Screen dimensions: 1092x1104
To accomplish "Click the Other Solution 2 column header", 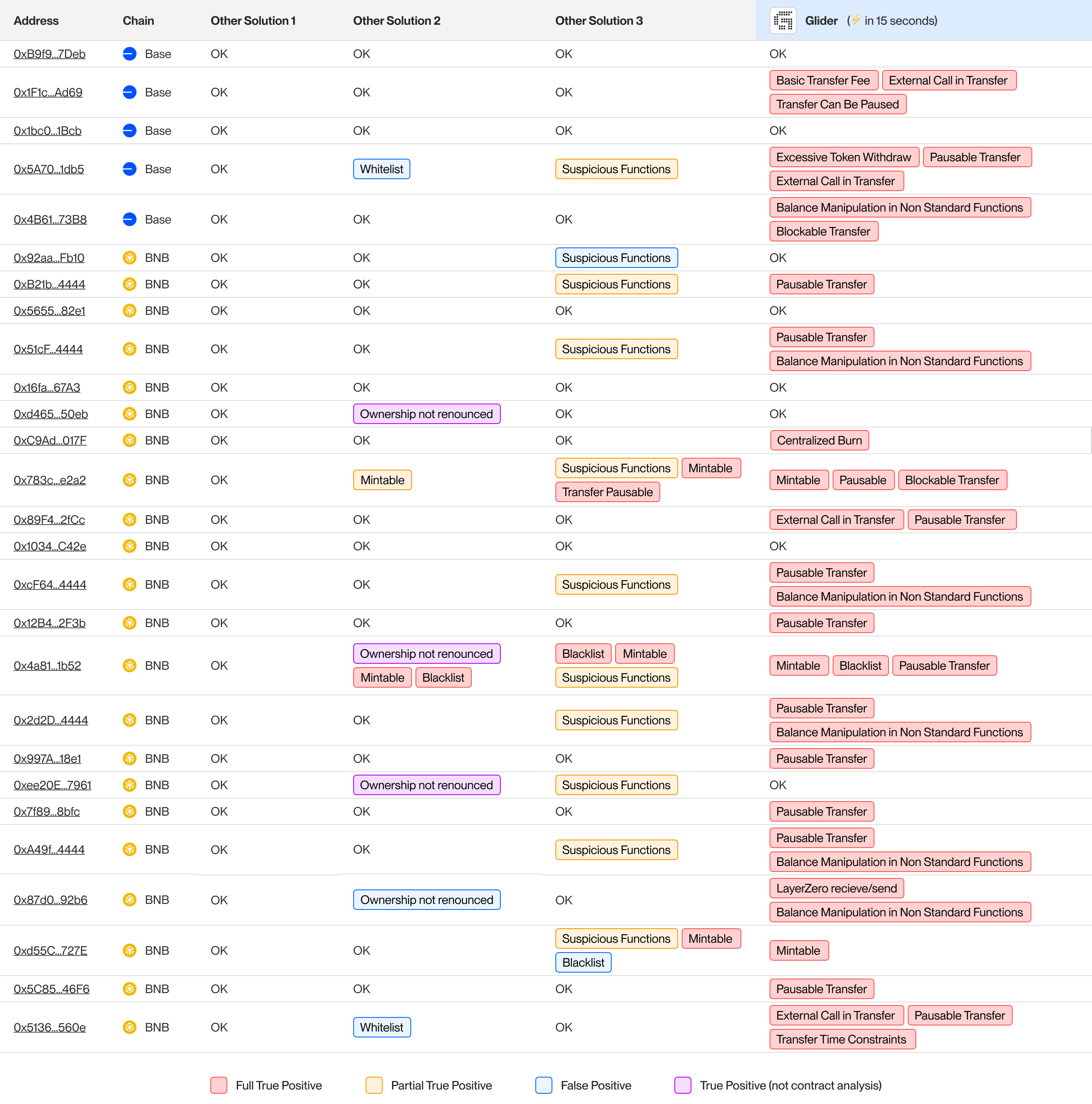I will point(397,20).
